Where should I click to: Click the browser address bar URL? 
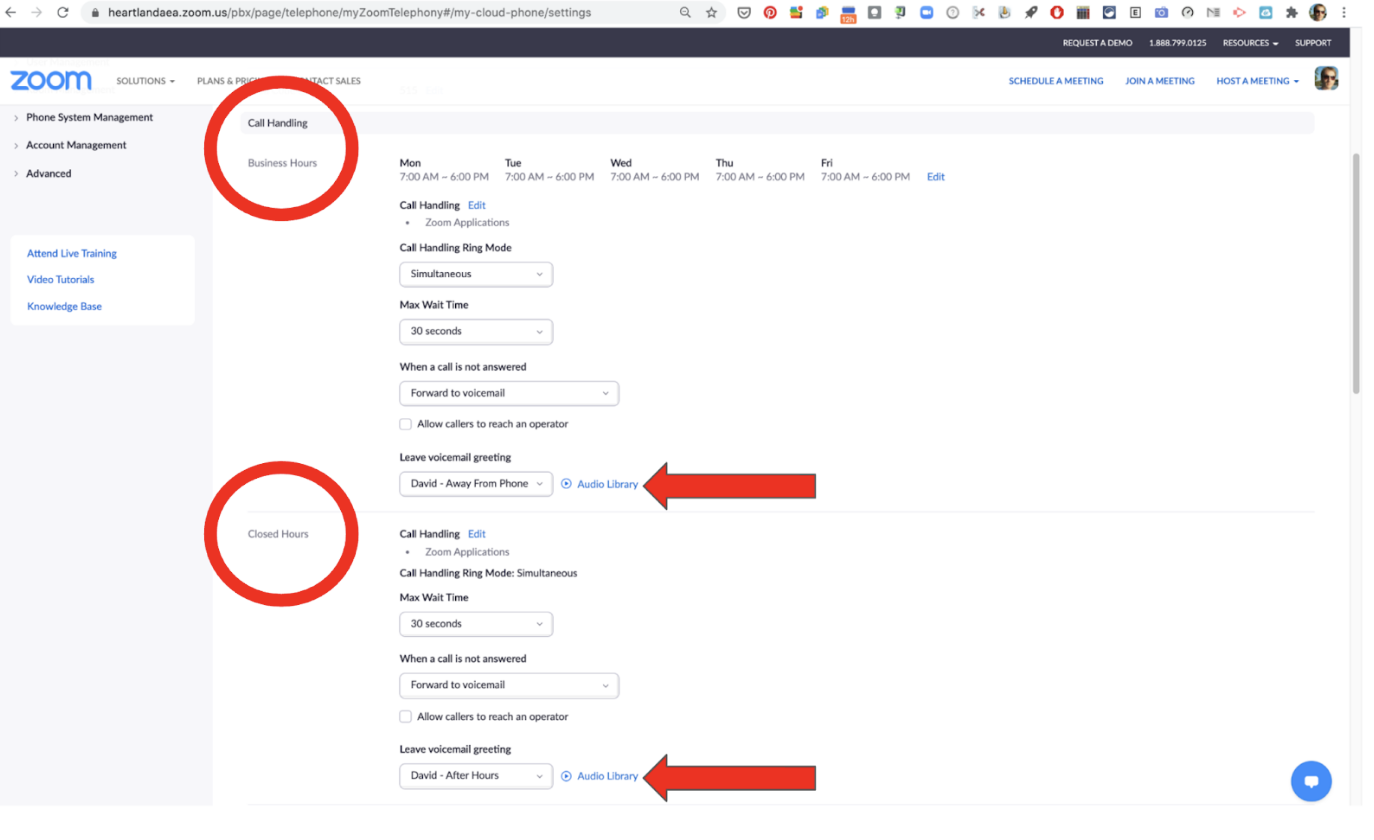[349, 13]
